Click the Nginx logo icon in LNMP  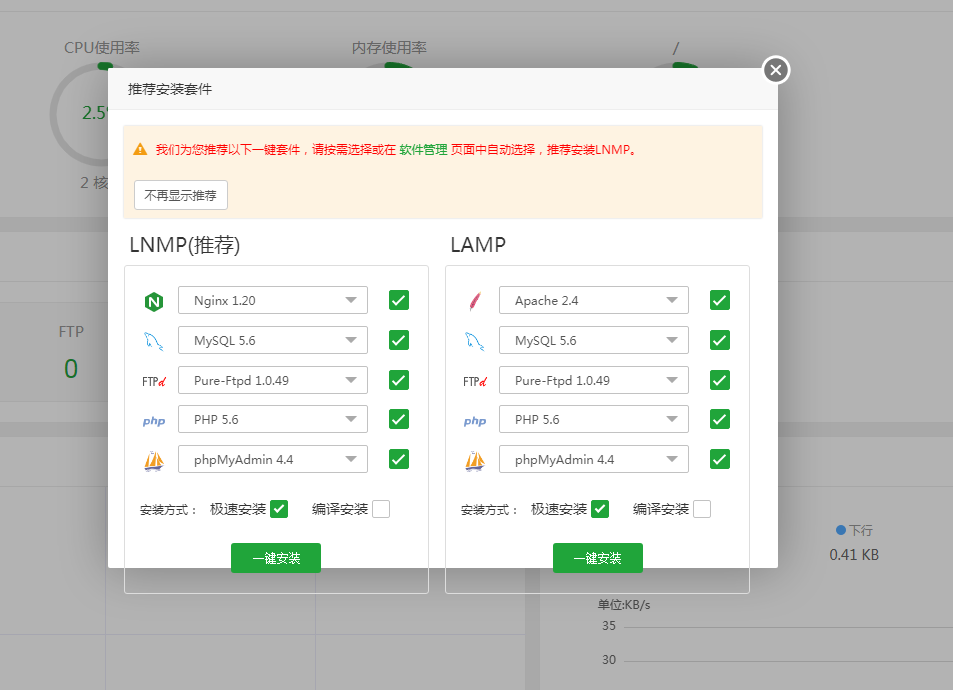154,302
